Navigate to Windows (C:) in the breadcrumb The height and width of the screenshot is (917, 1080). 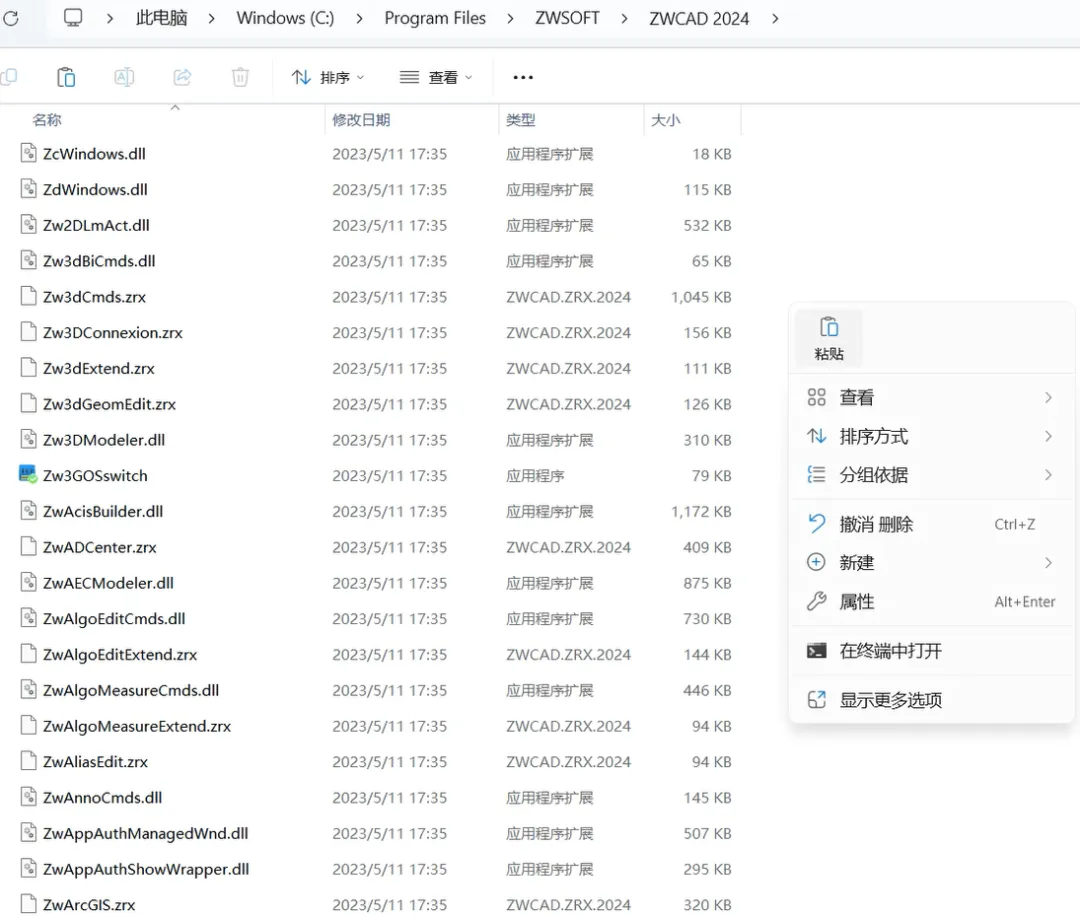click(285, 18)
